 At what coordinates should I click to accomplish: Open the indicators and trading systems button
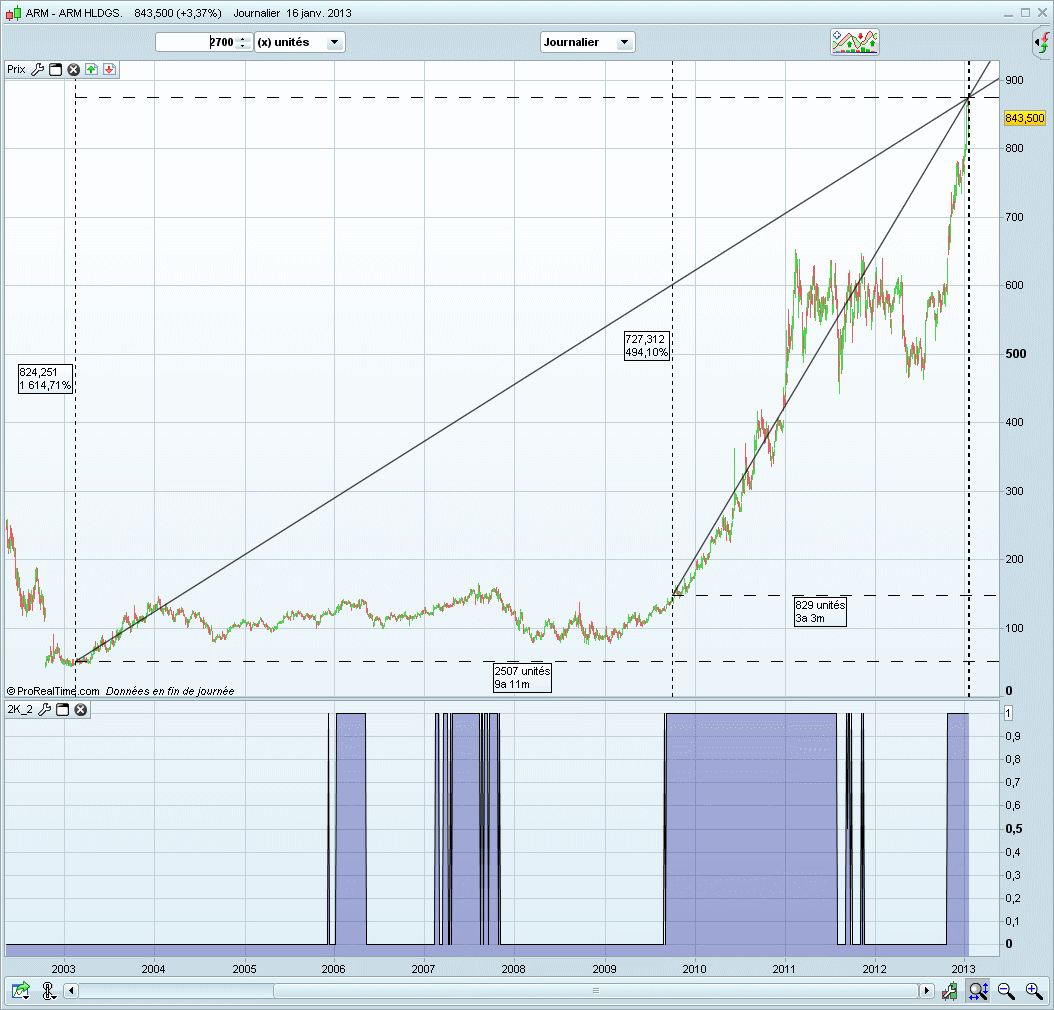(855, 42)
